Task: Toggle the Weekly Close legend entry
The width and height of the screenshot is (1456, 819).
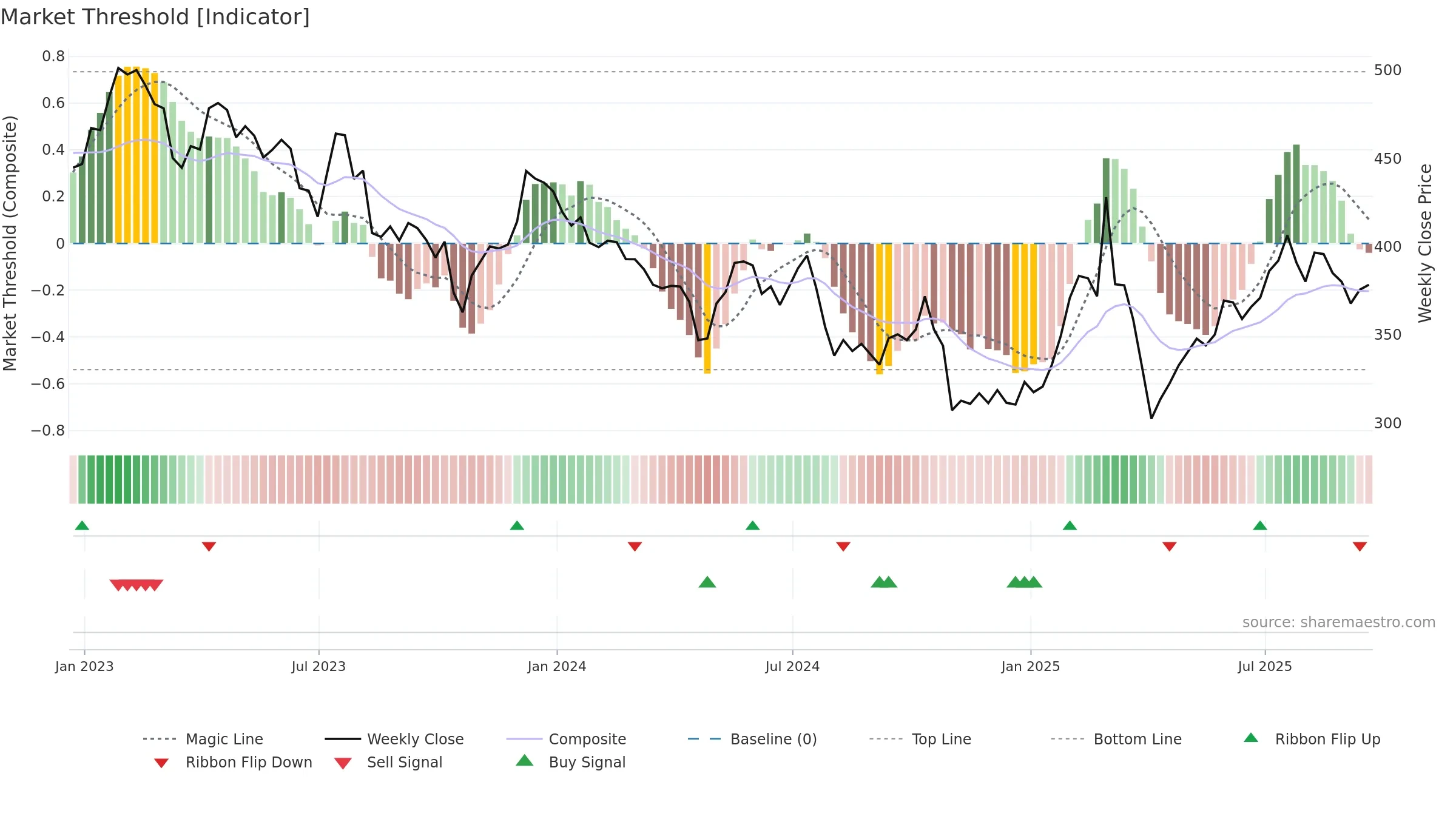Action: tap(394, 739)
